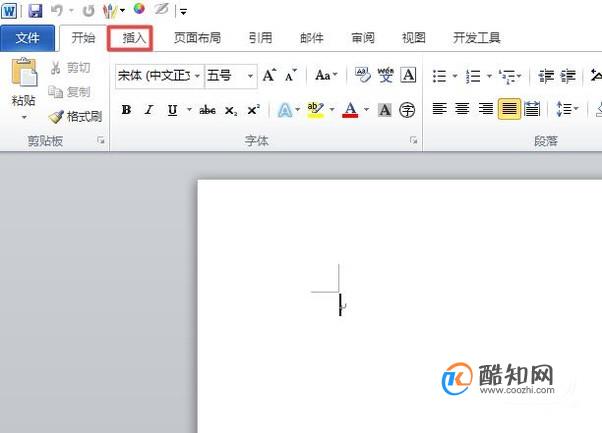
Task: Align text left
Action: (439, 109)
